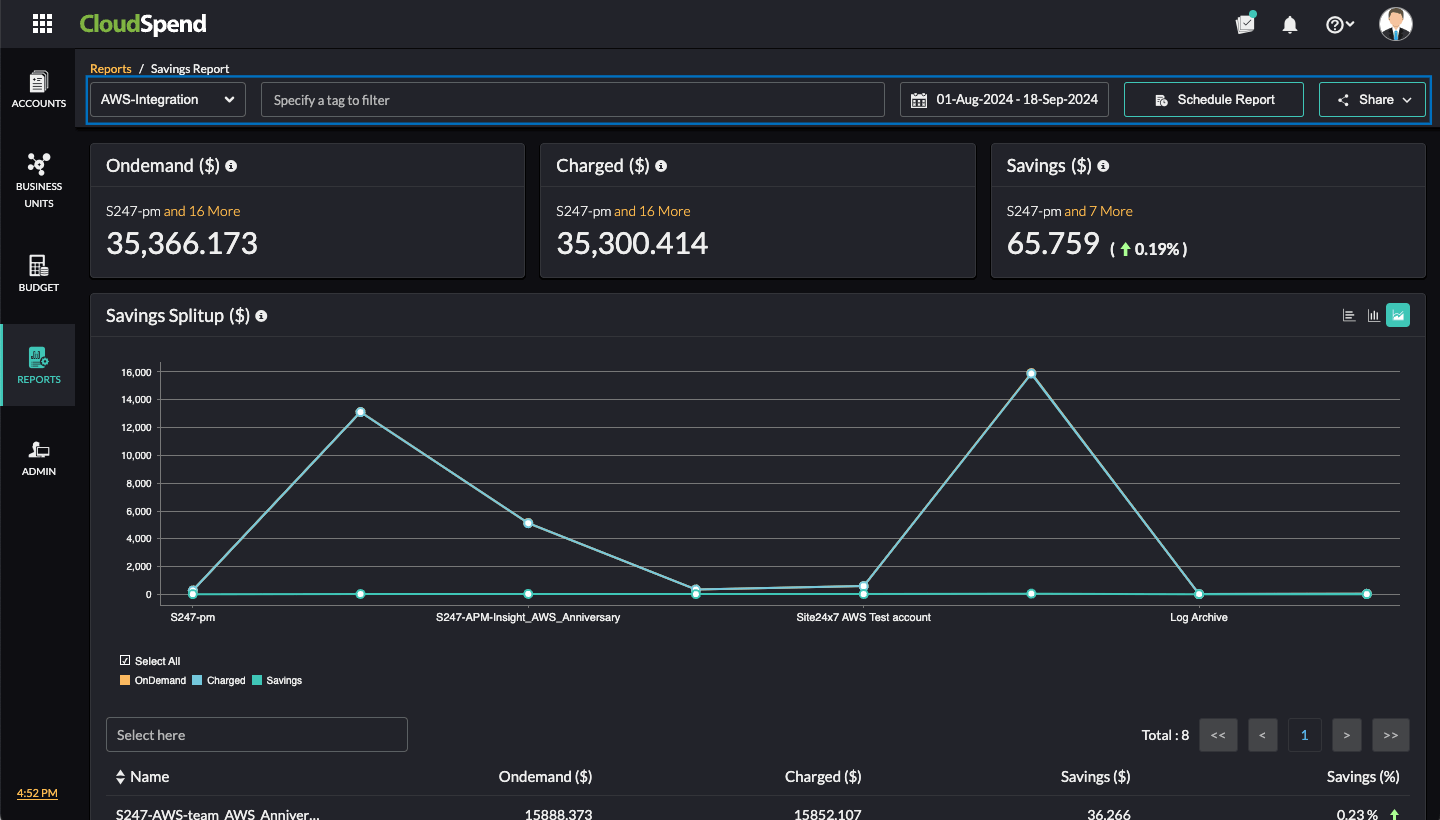
Task: Open the app launcher grid icon
Action: pyautogui.click(x=42, y=24)
